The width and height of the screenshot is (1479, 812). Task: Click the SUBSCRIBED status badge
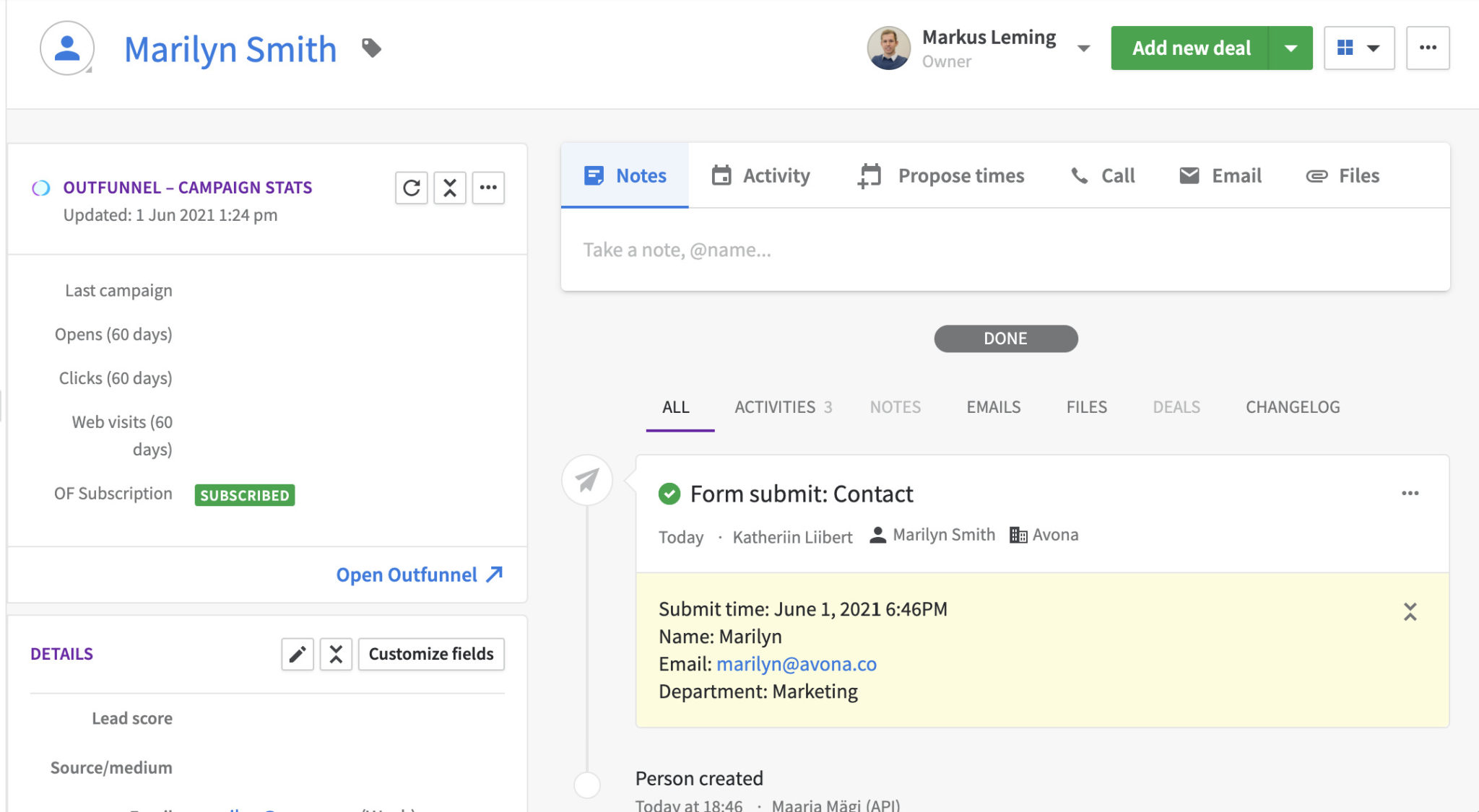point(244,495)
